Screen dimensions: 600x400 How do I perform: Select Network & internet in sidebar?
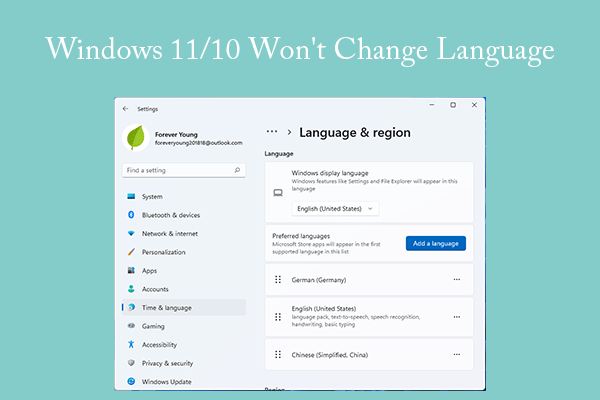coord(184,233)
